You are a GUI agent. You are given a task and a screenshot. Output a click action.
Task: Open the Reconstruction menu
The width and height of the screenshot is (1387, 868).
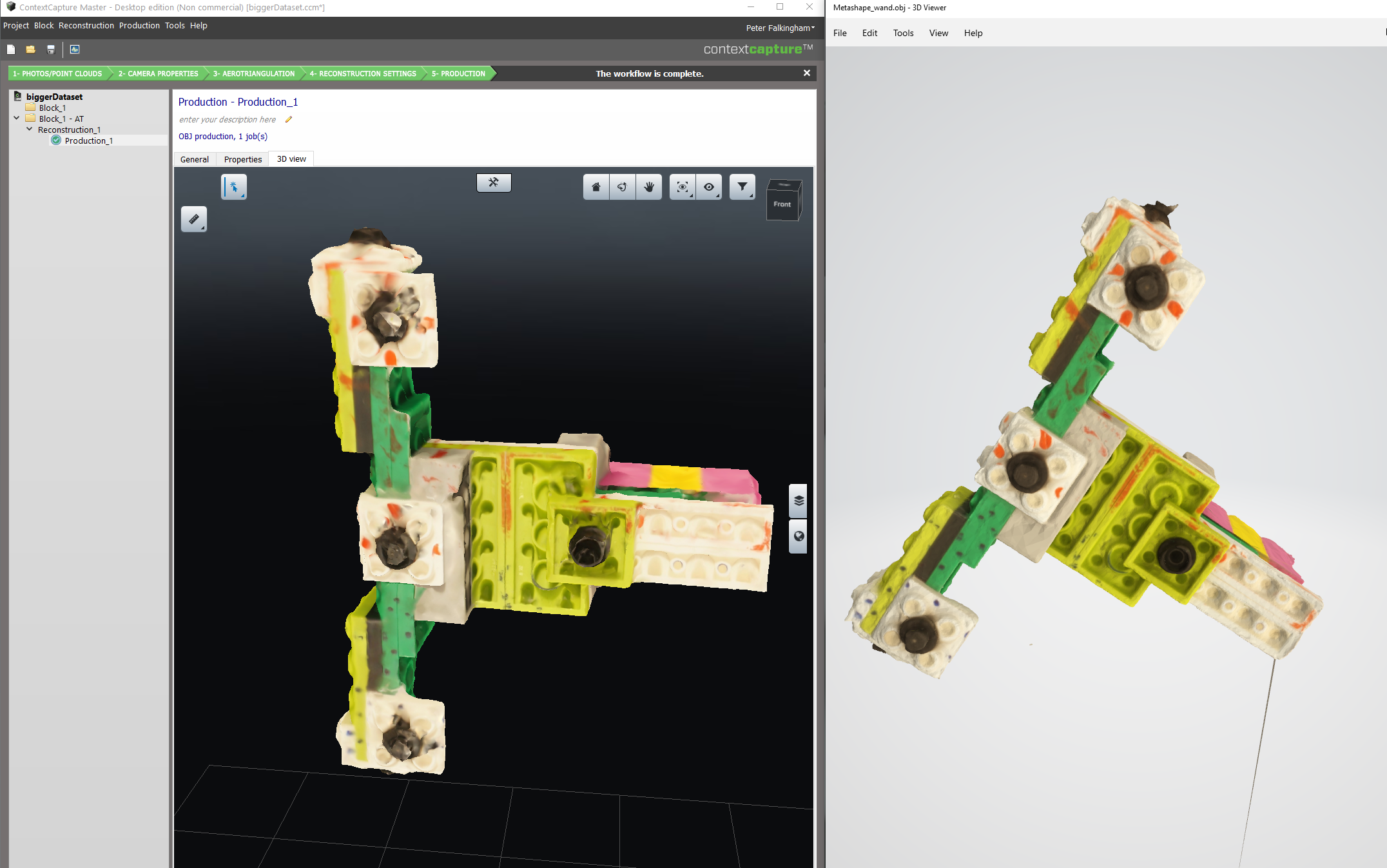86,26
